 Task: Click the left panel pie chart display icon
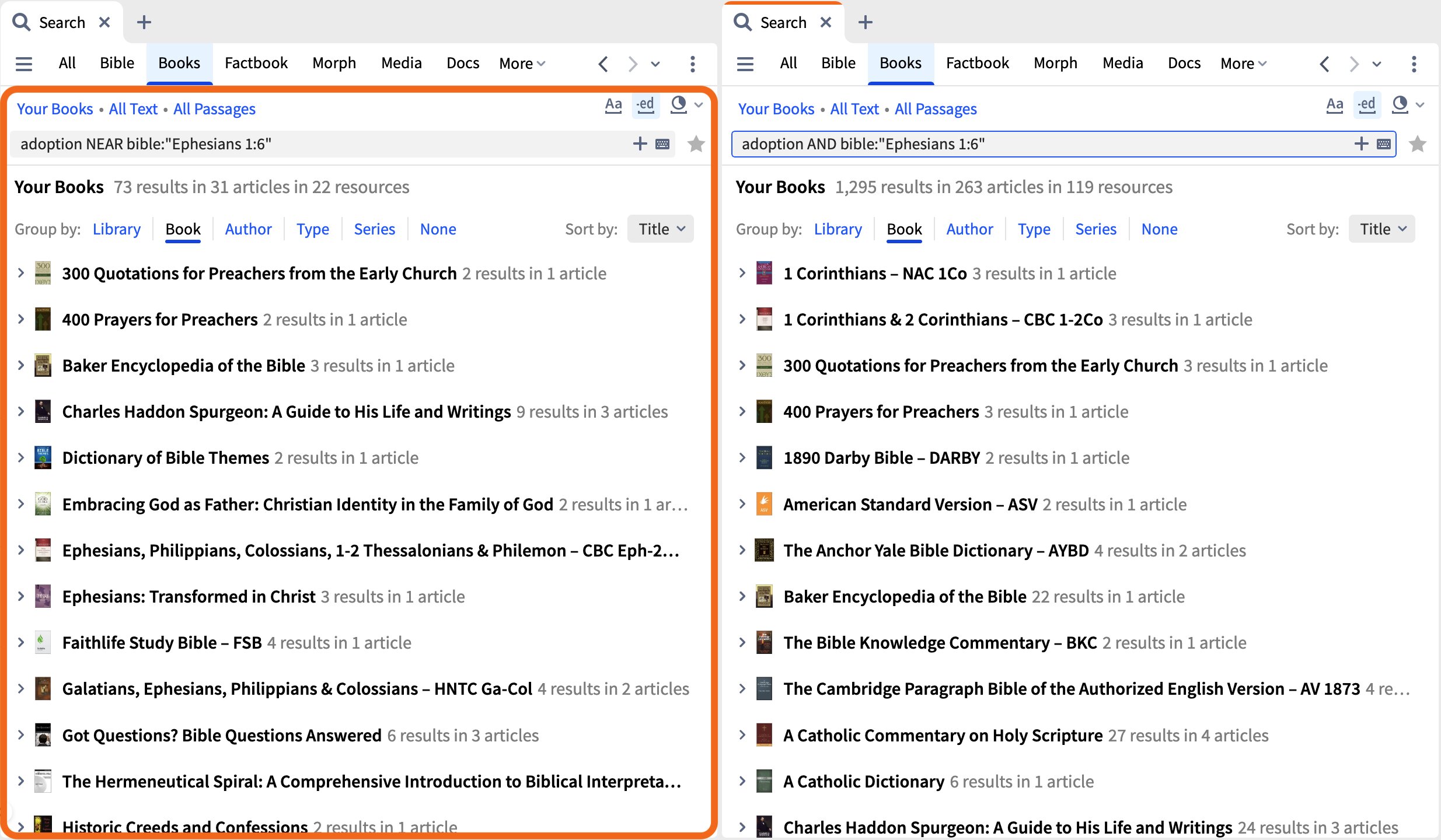coord(679,105)
